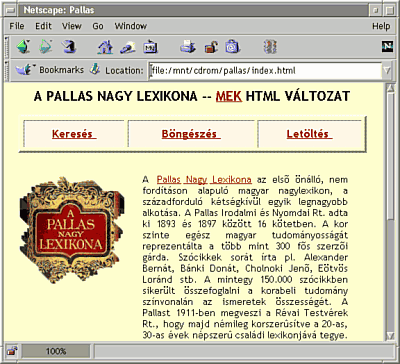The image size is (400, 364).
Task: Follow the Keresés link
Action: (x=74, y=134)
